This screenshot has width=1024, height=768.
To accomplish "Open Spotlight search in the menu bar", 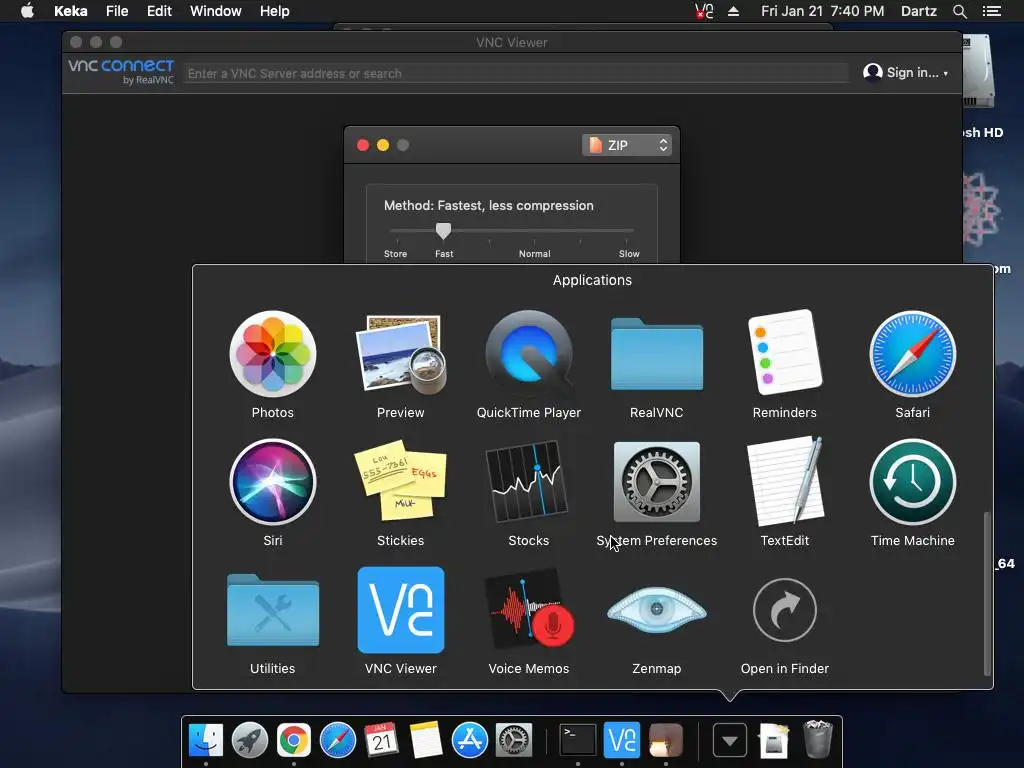I will click(959, 11).
